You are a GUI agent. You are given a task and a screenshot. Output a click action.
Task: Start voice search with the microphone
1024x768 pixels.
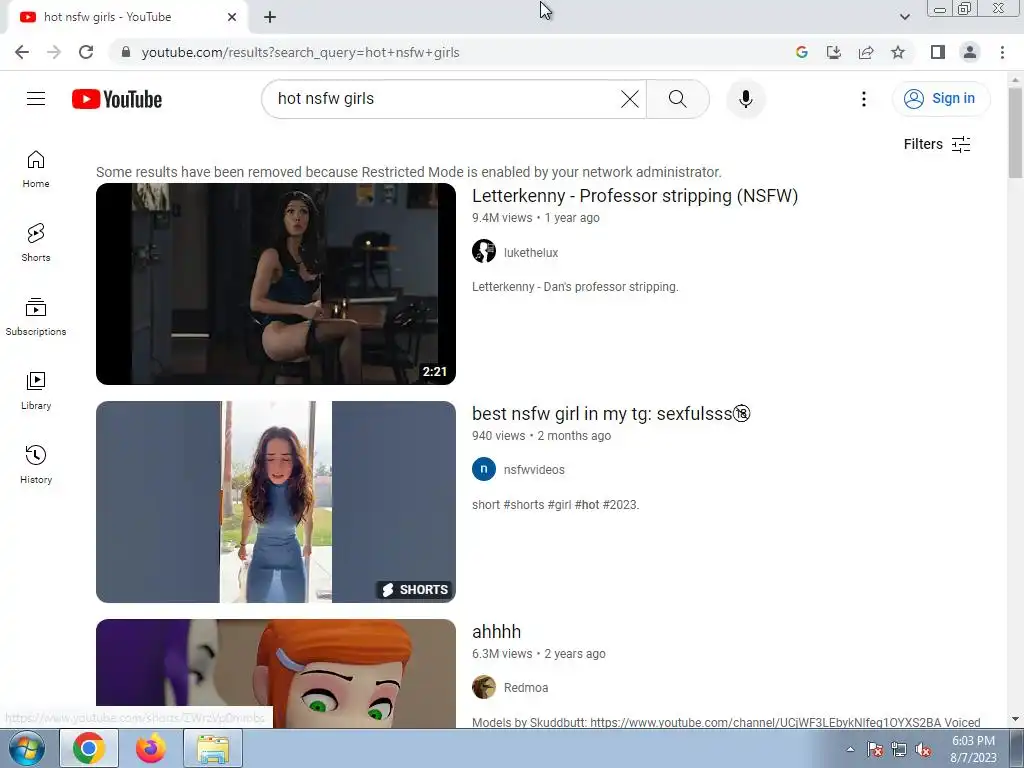pyautogui.click(x=746, y=99)
